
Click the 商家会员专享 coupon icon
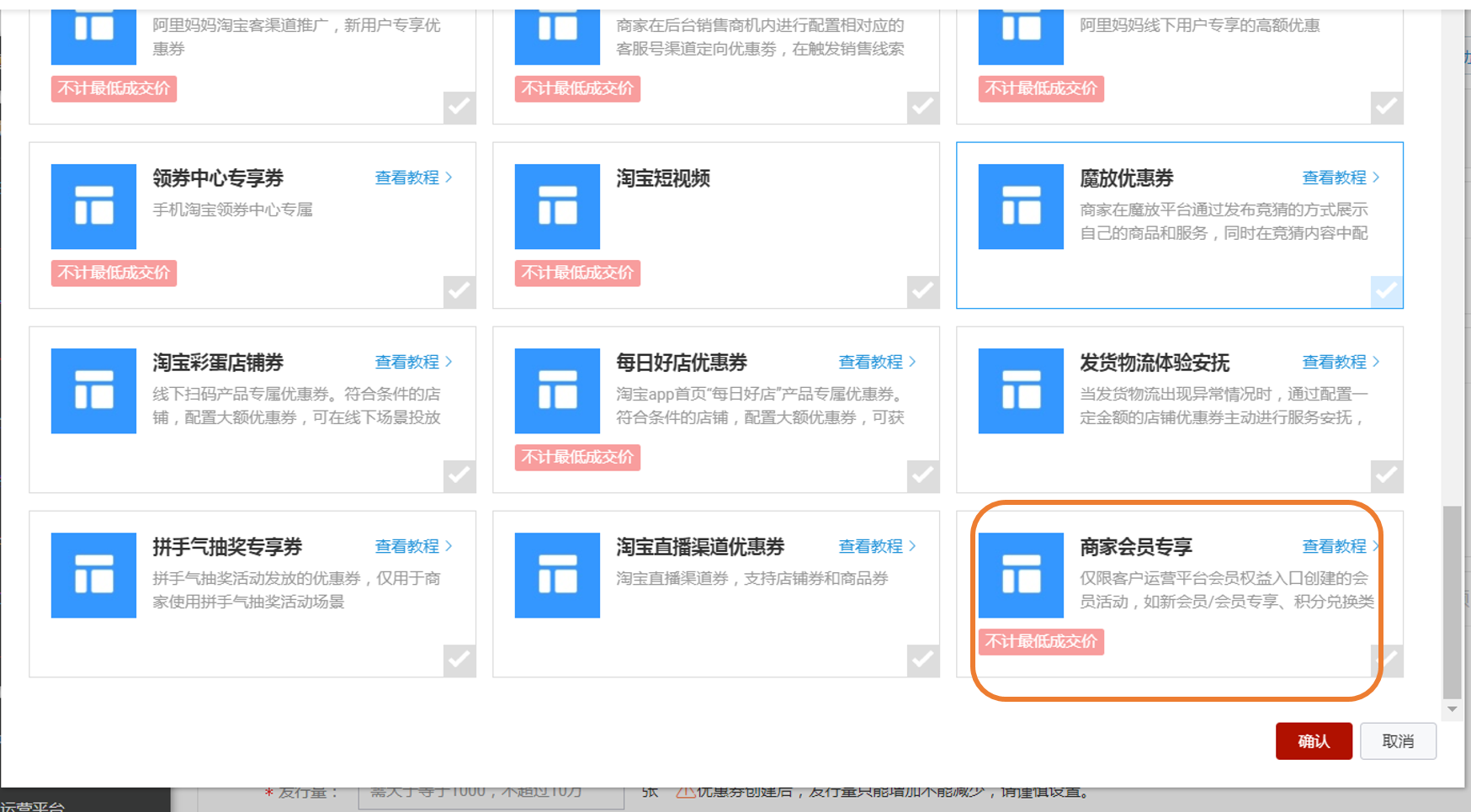click(1021, 575)
